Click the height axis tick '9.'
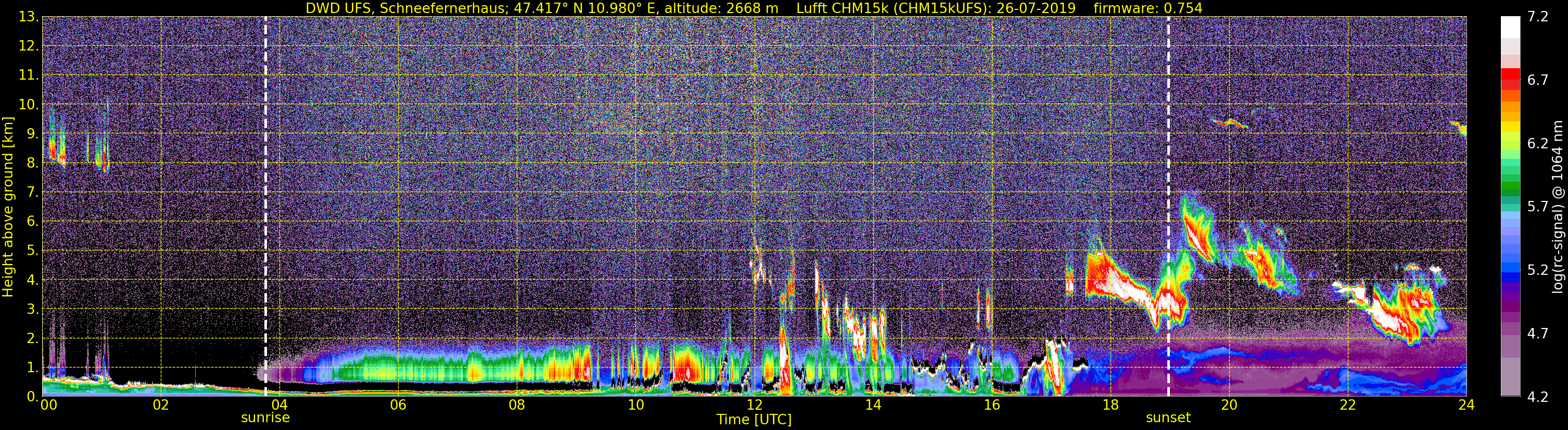The image size is (1568, 430). click(x=32, y=134)
